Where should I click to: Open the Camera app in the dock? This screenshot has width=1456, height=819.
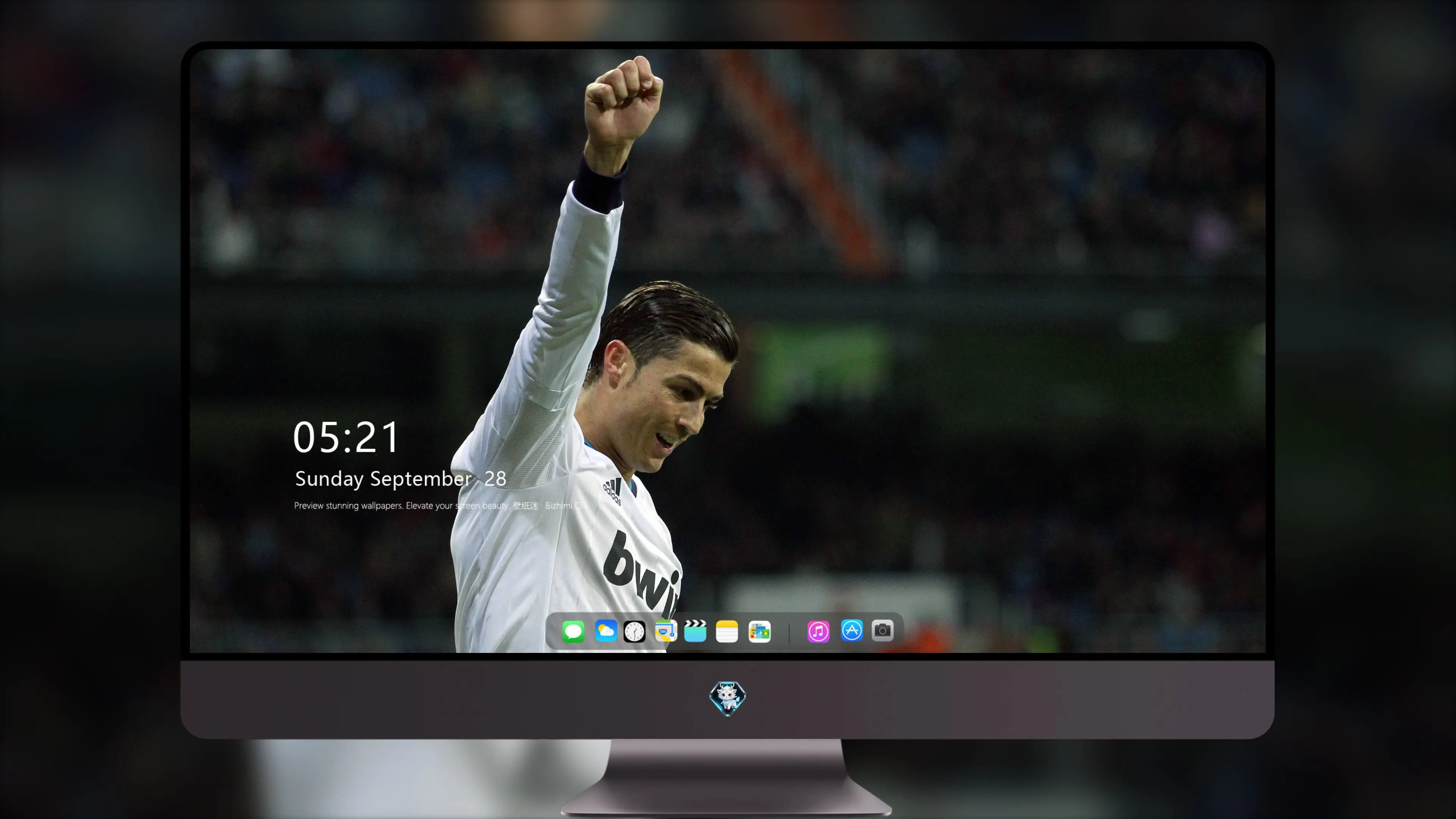pyautogui.click(x=882, y=630)
